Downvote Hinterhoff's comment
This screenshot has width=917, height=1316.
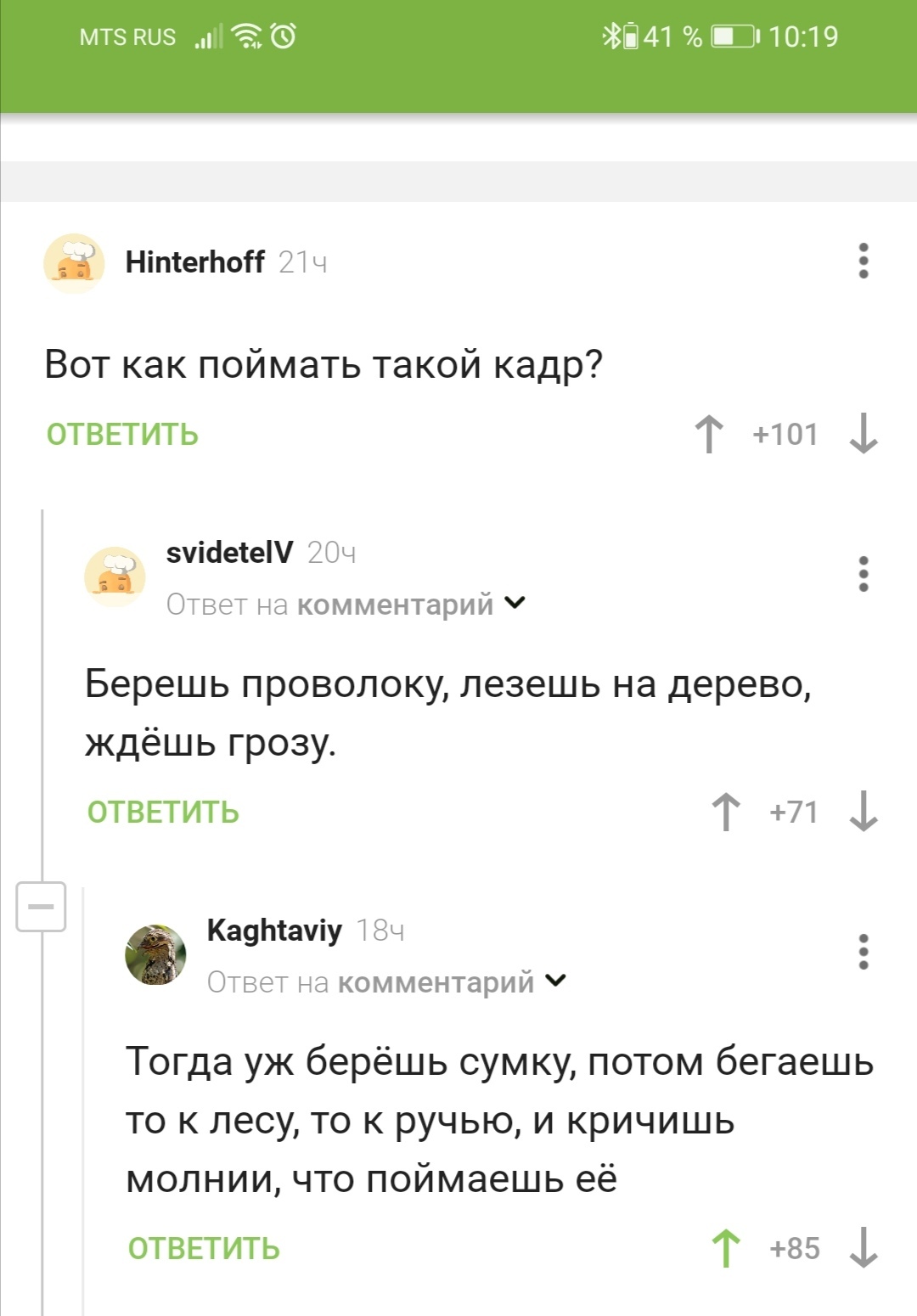pyautogui.click(x=864, y=434)
